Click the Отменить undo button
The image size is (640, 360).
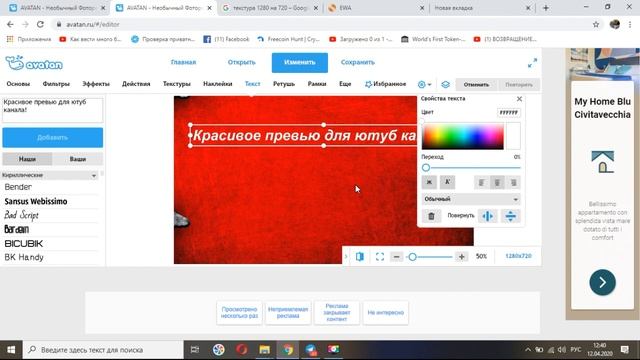pyautogui.click(x=476, y=84)
